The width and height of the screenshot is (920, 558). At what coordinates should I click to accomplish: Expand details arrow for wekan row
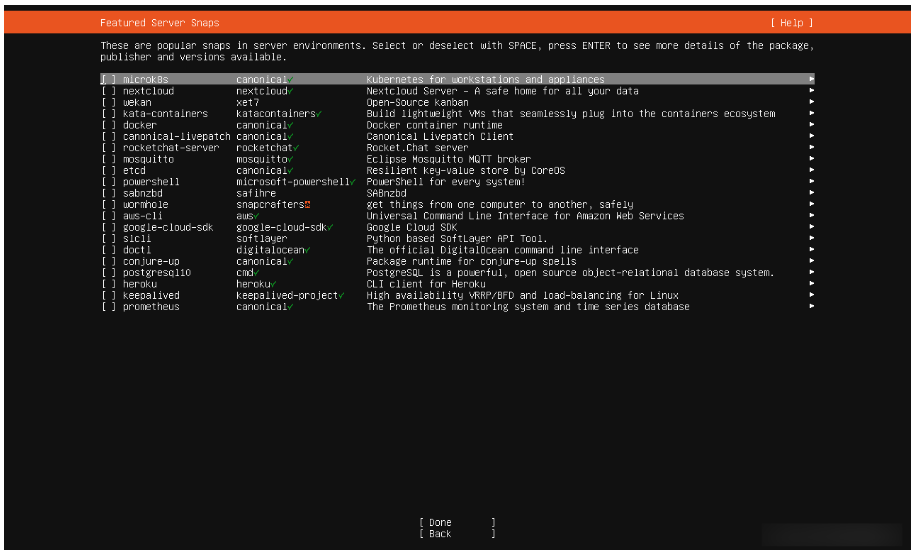811,102
